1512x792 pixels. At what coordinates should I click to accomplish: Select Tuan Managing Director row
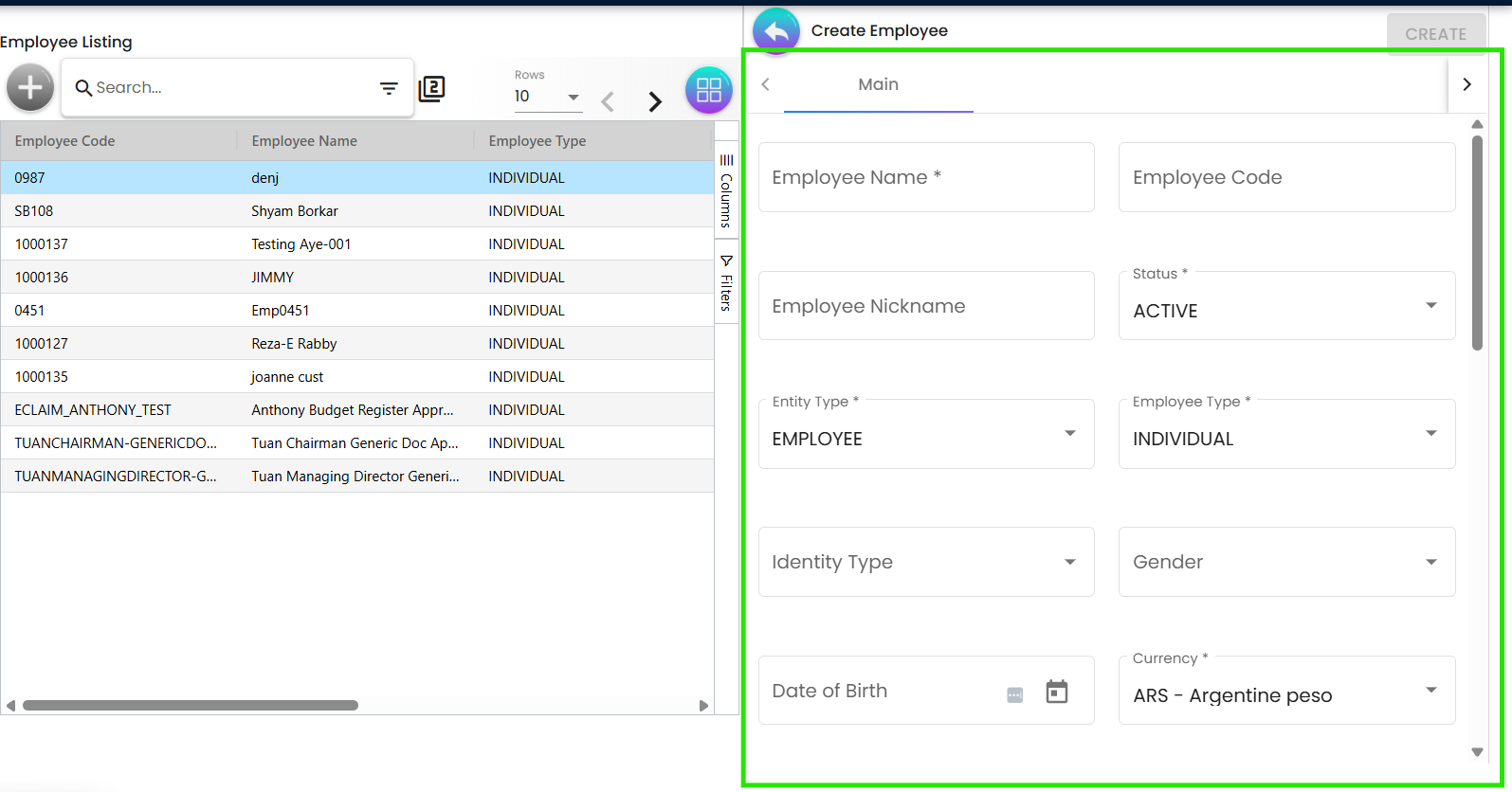(x=356, y=477)
